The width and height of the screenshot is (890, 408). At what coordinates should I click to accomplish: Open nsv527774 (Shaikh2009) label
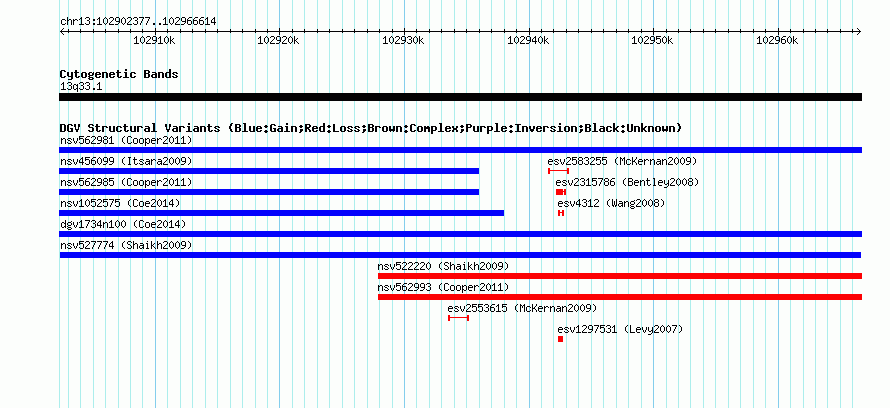pos(126,245)
